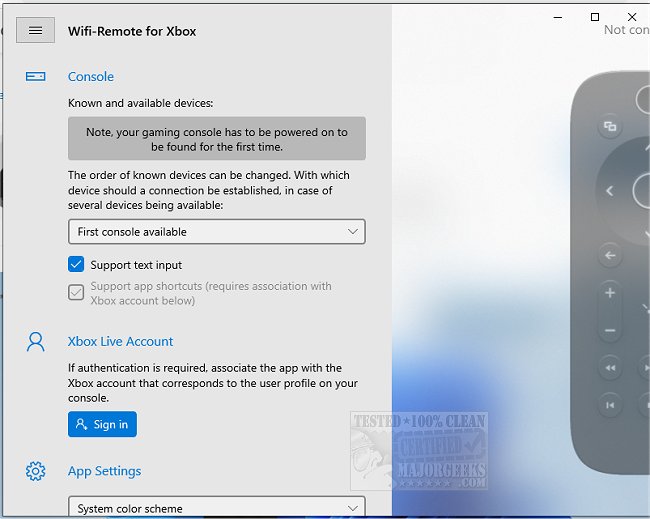Tap the D-pad center select button

(x=641, y=191)
